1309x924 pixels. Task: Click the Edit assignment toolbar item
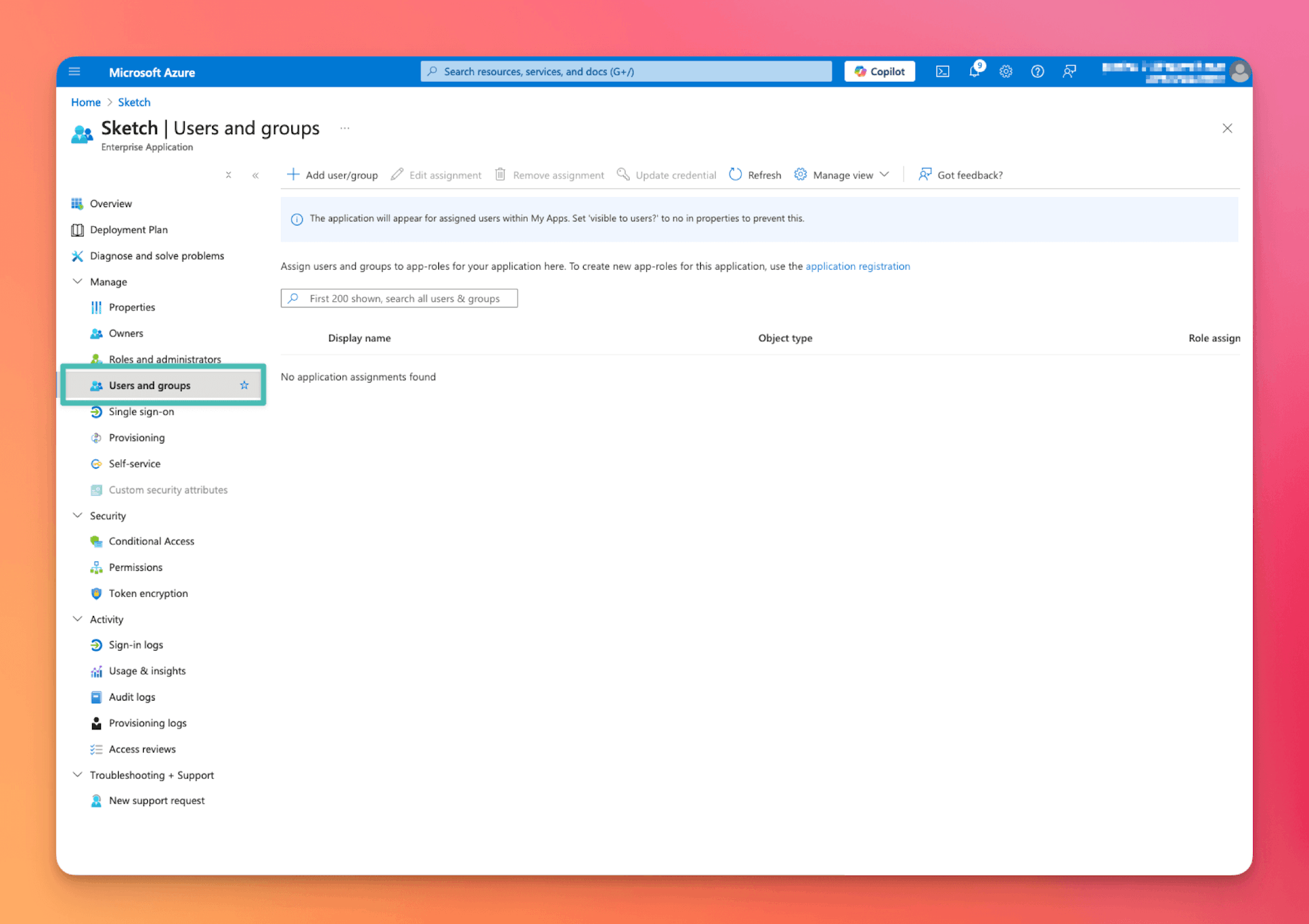436,175
